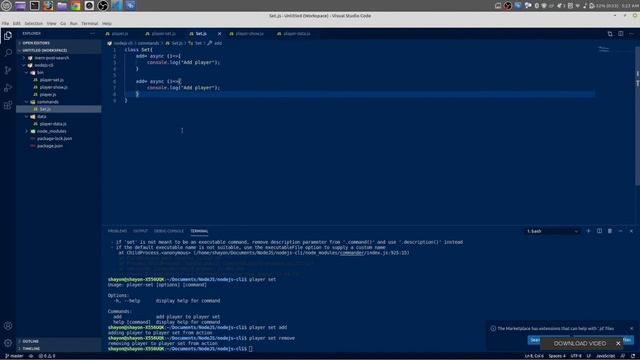Open the Accounts icon in activity bar
Screen dimensions: 640x360
8,326
